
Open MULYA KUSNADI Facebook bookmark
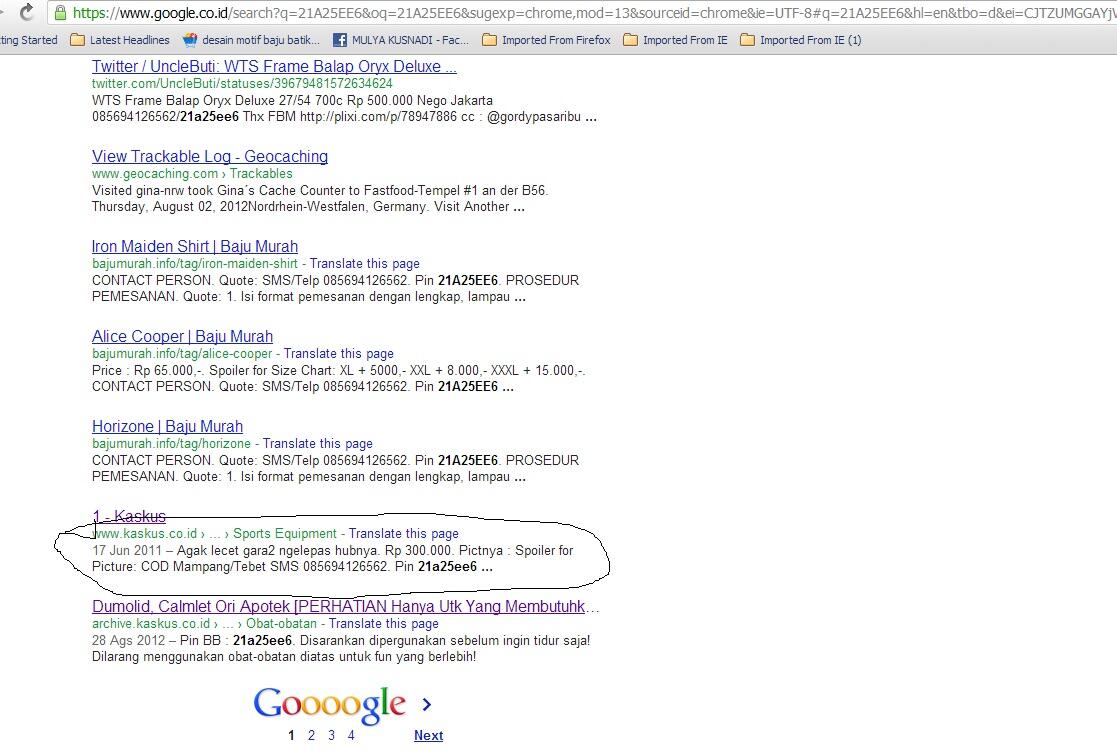401,40
